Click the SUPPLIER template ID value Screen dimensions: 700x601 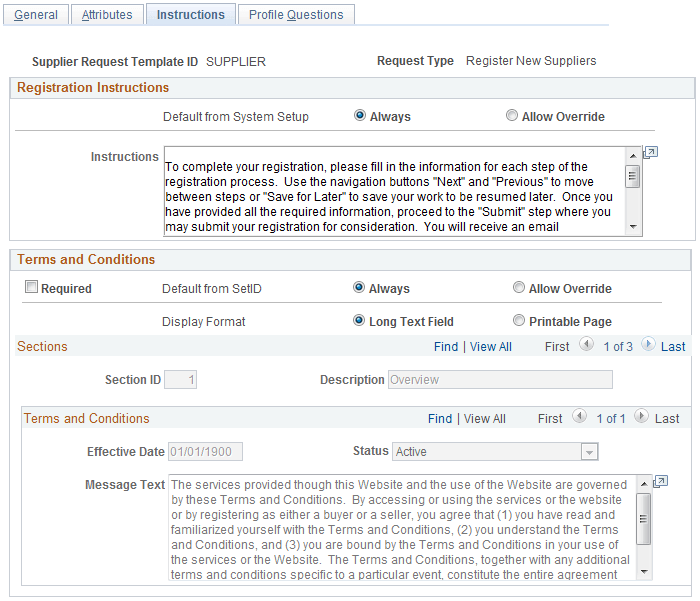click(236, 62)
